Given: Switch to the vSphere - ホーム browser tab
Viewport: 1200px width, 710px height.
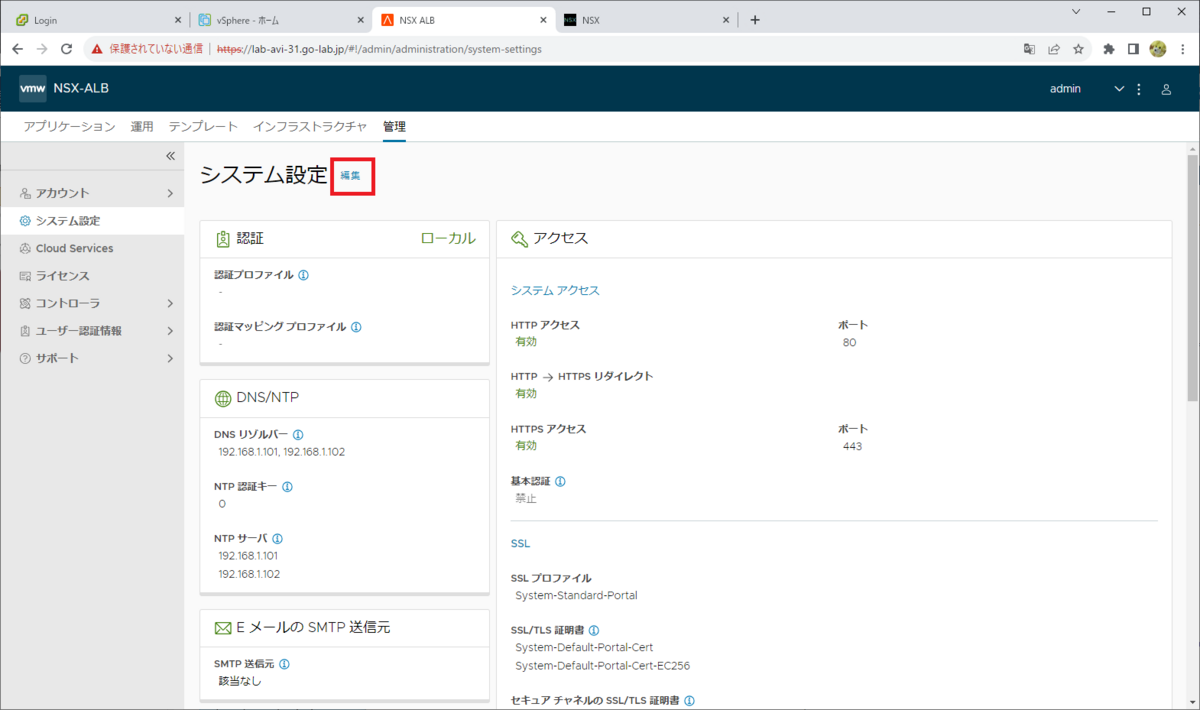Looking at the screenshot, I should point(280,20).
